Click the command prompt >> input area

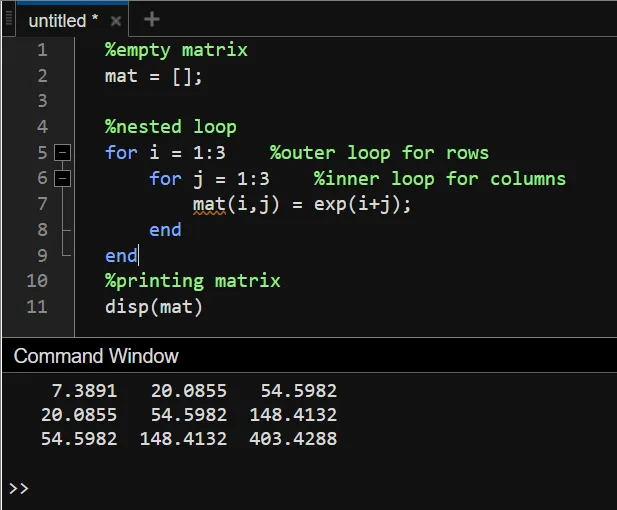pos(315,489)
